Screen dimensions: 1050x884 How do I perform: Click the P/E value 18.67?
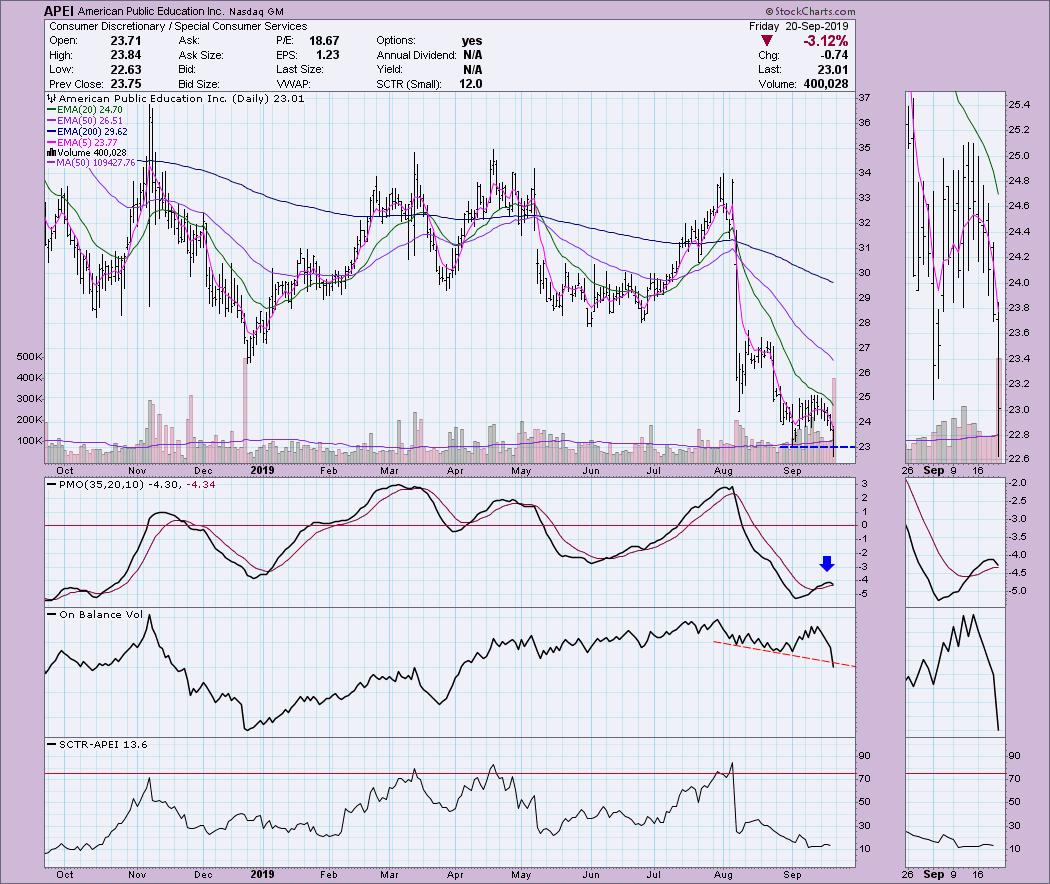[324, 41]
